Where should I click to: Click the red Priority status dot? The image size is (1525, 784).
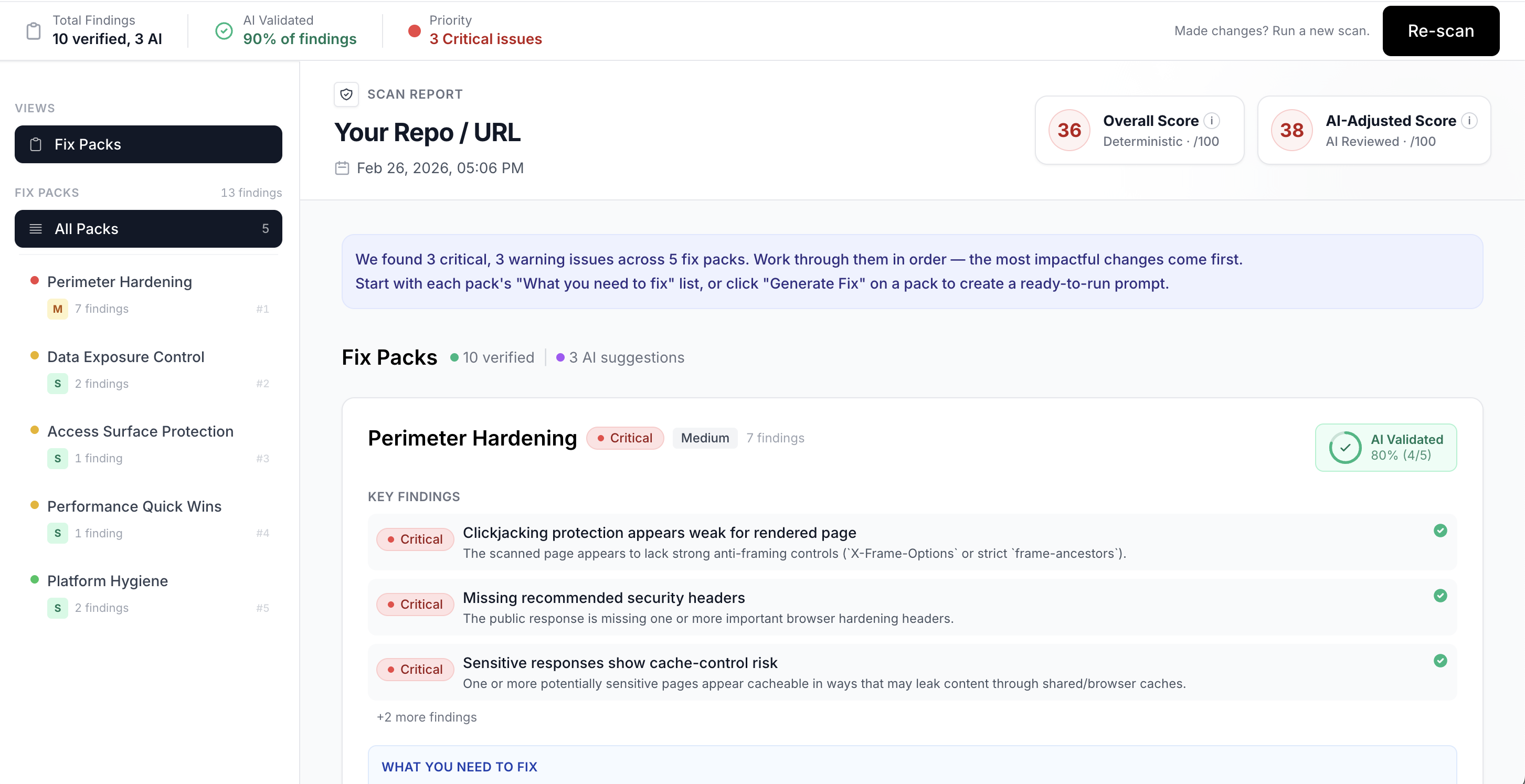point(415,31)
